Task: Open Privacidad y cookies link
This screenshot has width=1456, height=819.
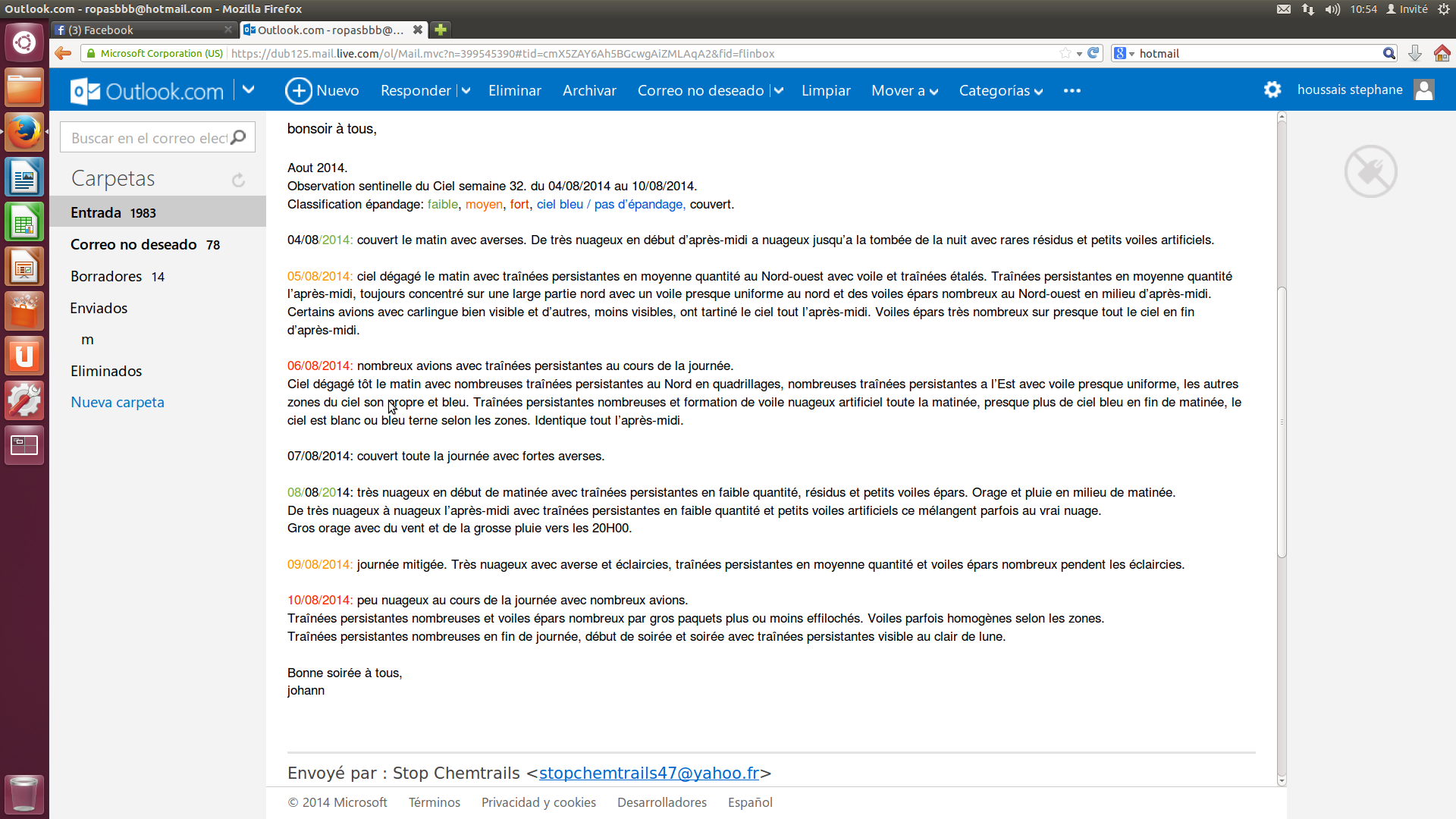Action: [538, 802]
